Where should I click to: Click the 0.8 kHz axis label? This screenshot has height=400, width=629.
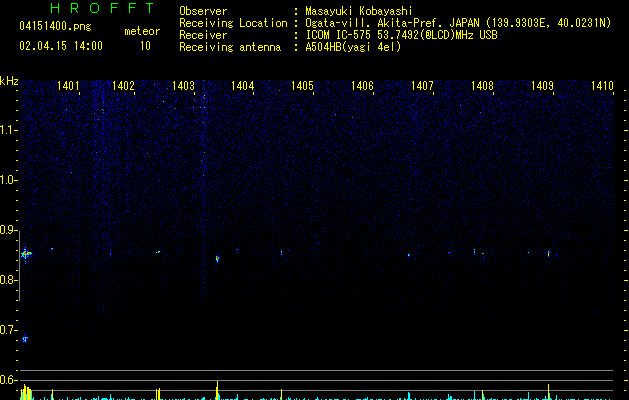(x=8, y=280)
